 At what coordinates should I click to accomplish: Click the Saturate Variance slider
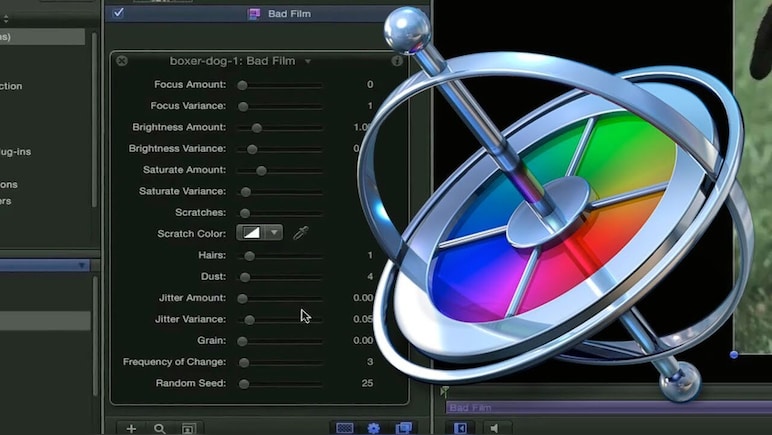[280, 192]
